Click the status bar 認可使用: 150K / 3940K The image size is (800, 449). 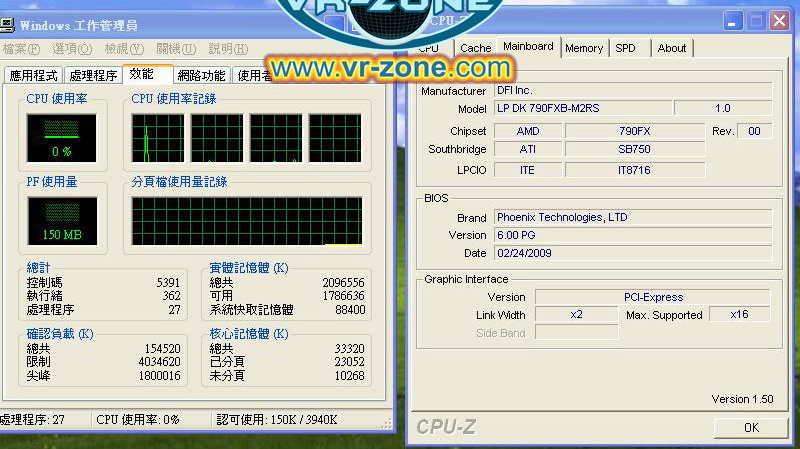[277, 420]
